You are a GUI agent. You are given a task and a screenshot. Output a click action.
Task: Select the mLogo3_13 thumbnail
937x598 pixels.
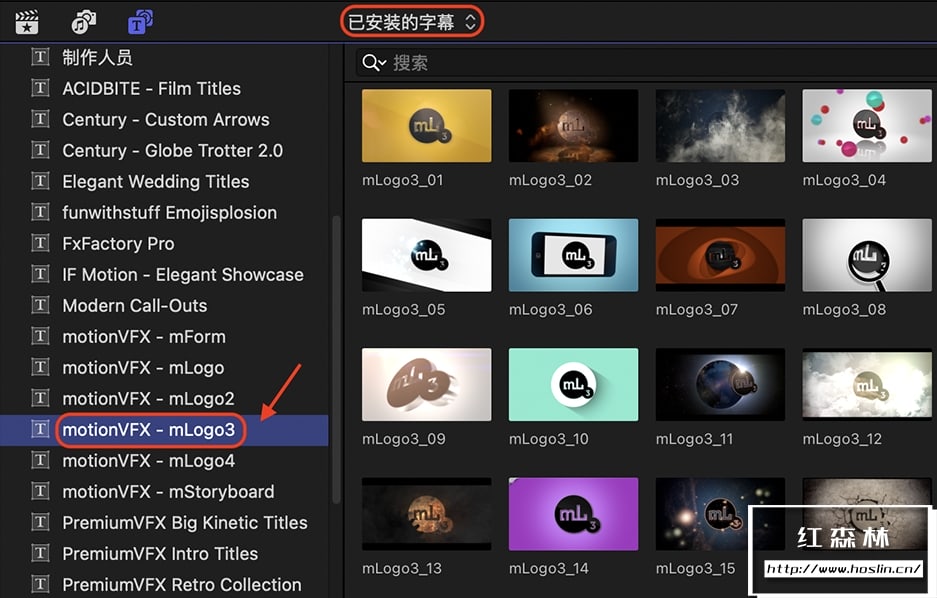click(427, 514)
